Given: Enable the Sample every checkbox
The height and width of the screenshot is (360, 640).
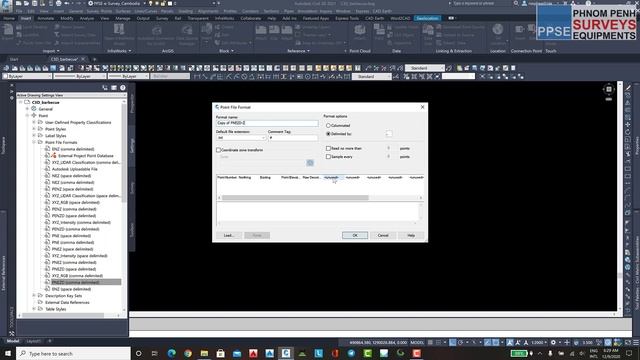Looking at the screenshot, I should [x=328, y=156].
